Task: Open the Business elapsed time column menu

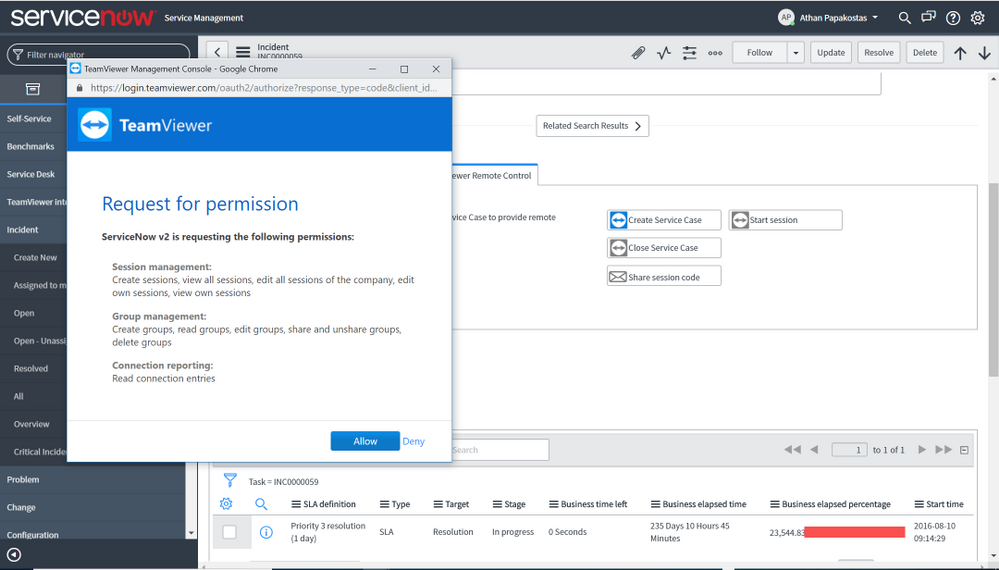Action: [x=655, y=504]
